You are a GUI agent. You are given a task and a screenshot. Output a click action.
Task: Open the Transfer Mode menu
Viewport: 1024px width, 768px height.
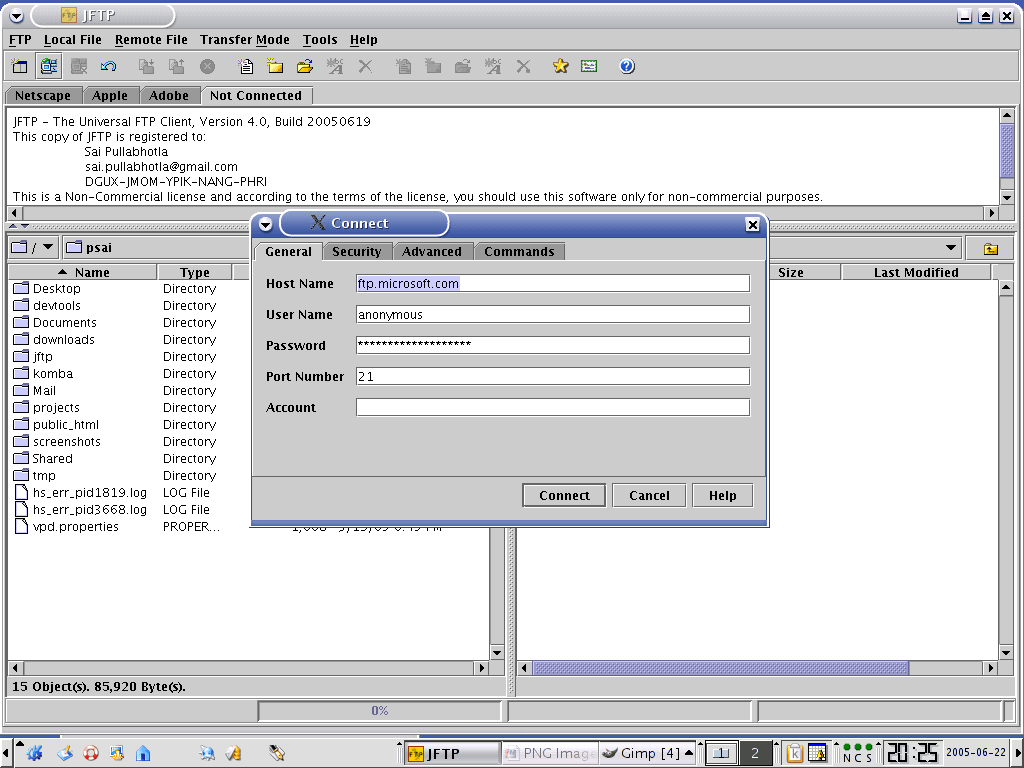click(x=245, y=40)
